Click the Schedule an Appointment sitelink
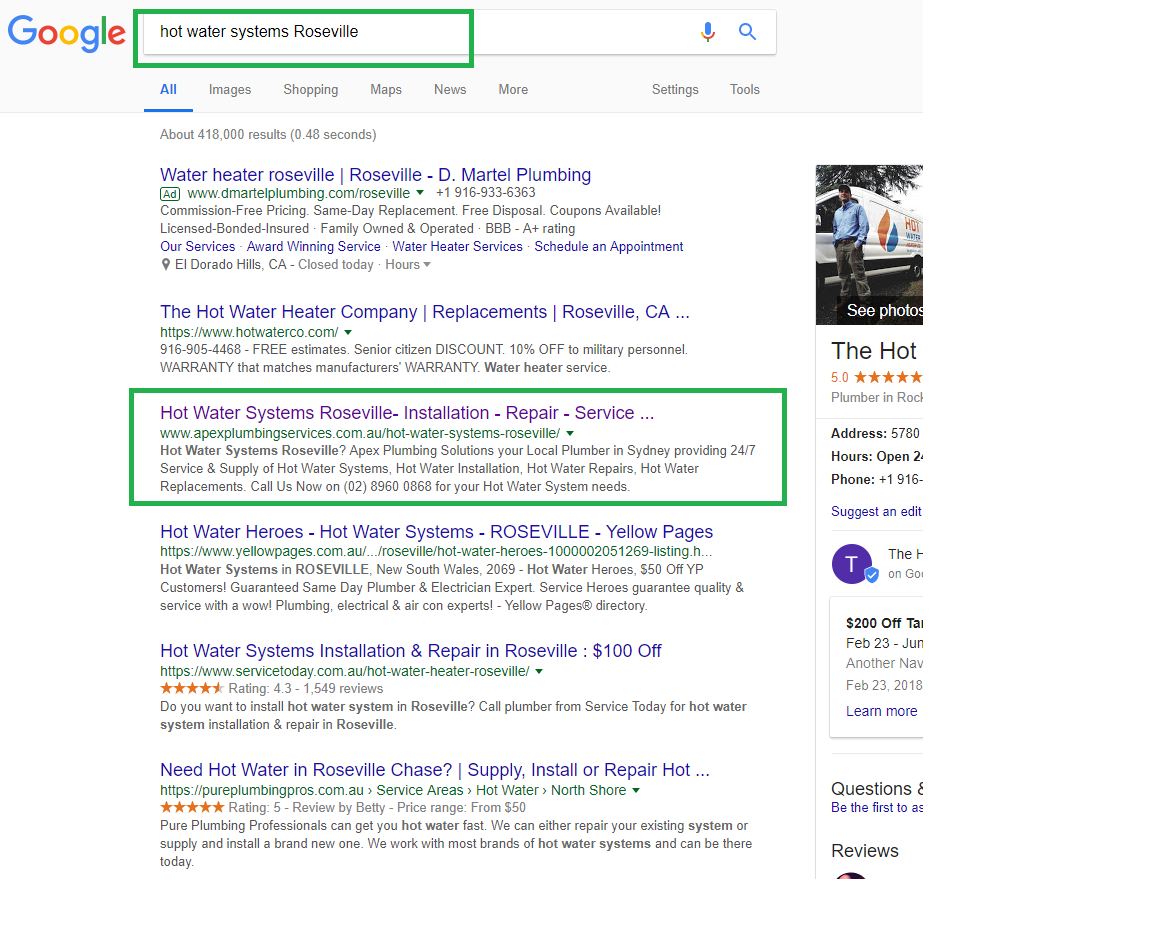The image size is (1156, 938). [609, 246]
